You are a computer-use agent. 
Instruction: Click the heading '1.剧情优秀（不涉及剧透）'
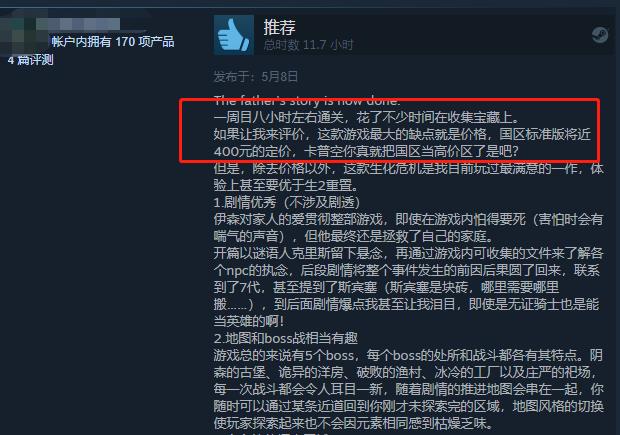point(287,202)
